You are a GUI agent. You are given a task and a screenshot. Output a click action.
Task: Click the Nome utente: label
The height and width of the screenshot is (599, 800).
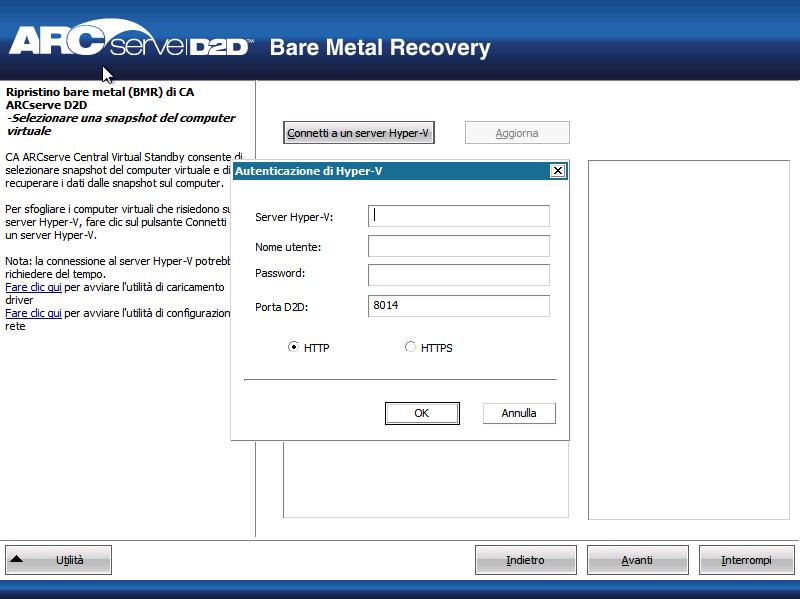[288, 247]
